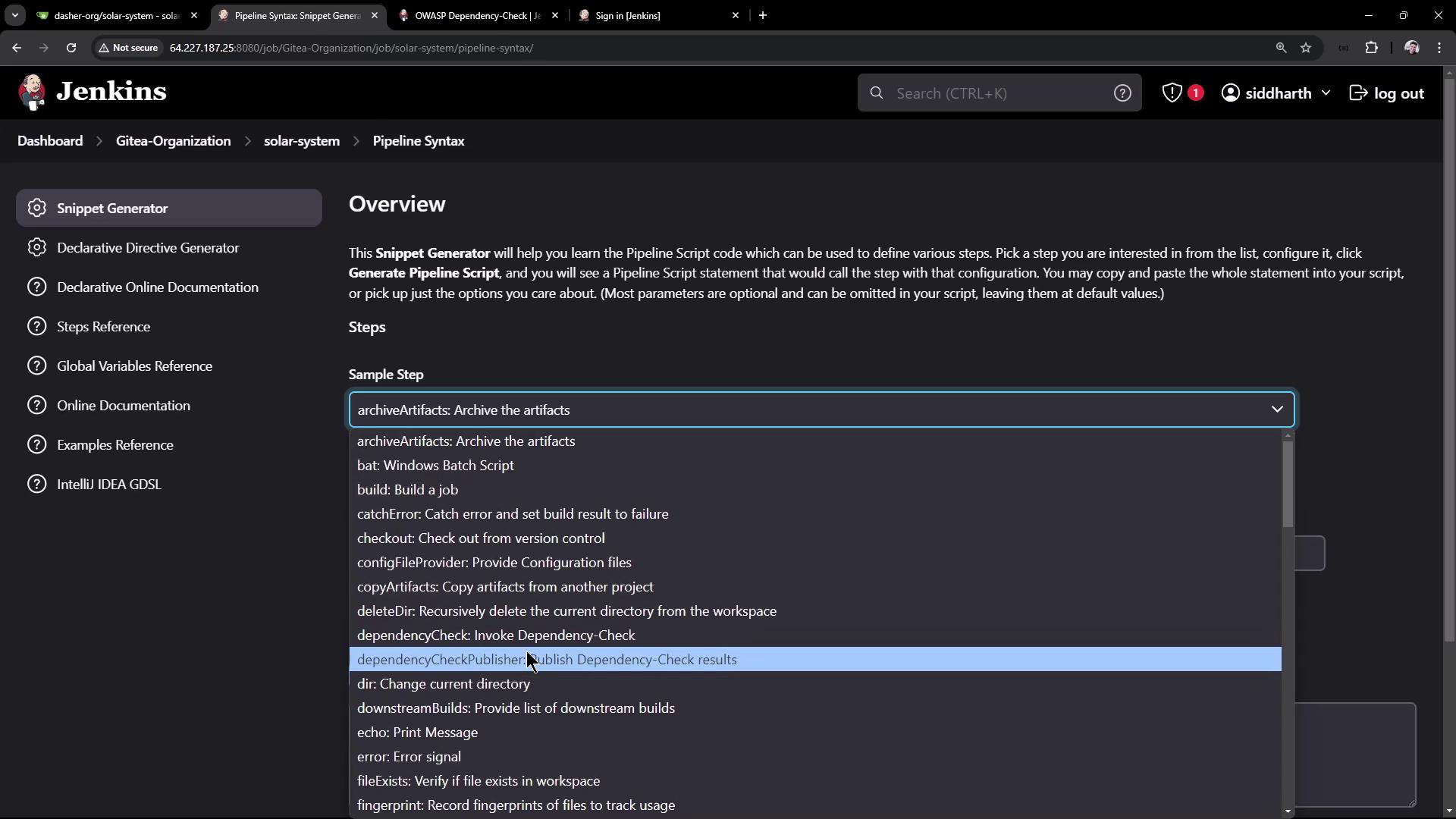
Task: Go to Gitea-Organization breadcrumb
Action: (173, 141)
